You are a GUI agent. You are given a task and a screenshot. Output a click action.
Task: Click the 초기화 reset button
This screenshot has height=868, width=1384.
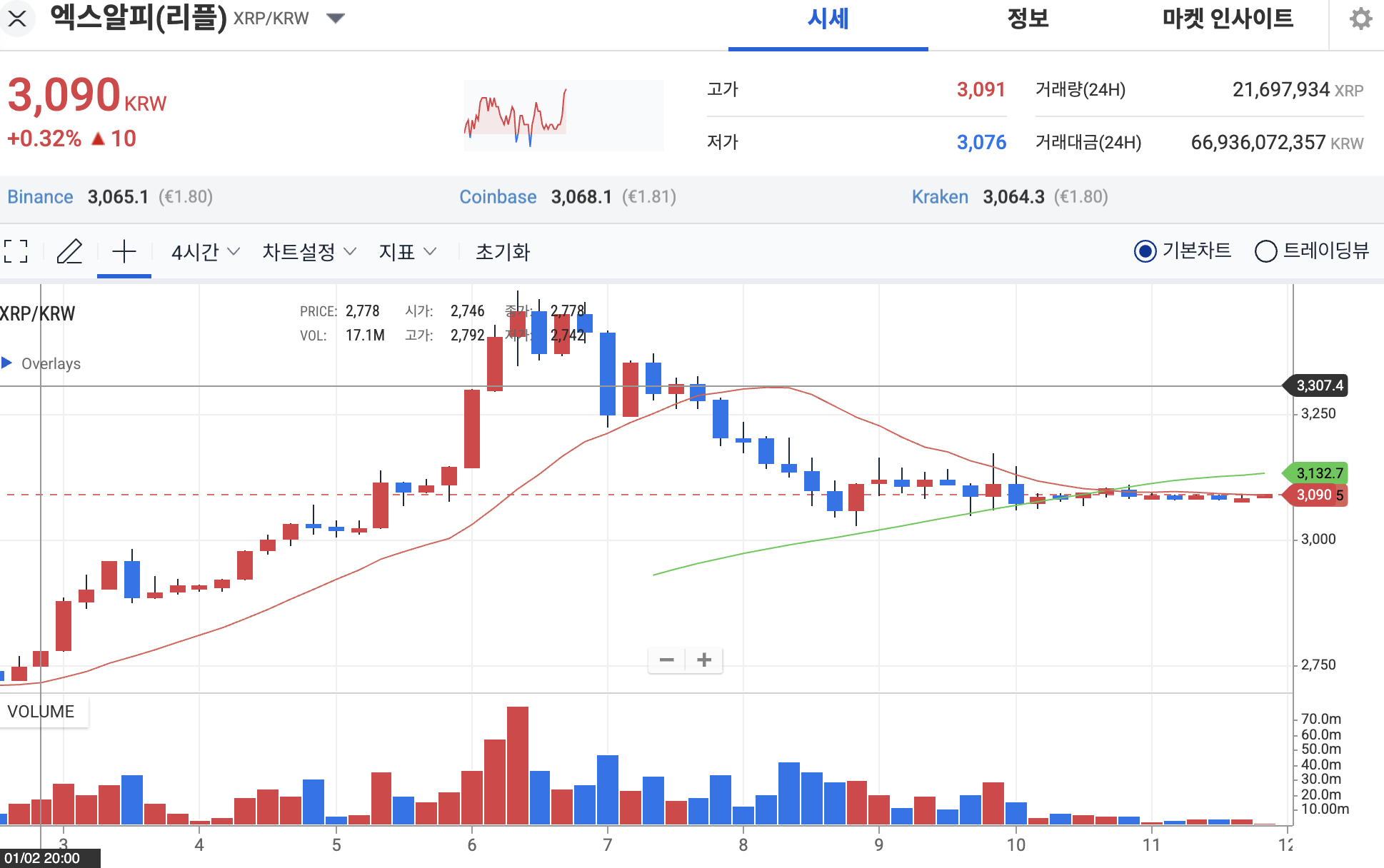(x=503, y=251)
